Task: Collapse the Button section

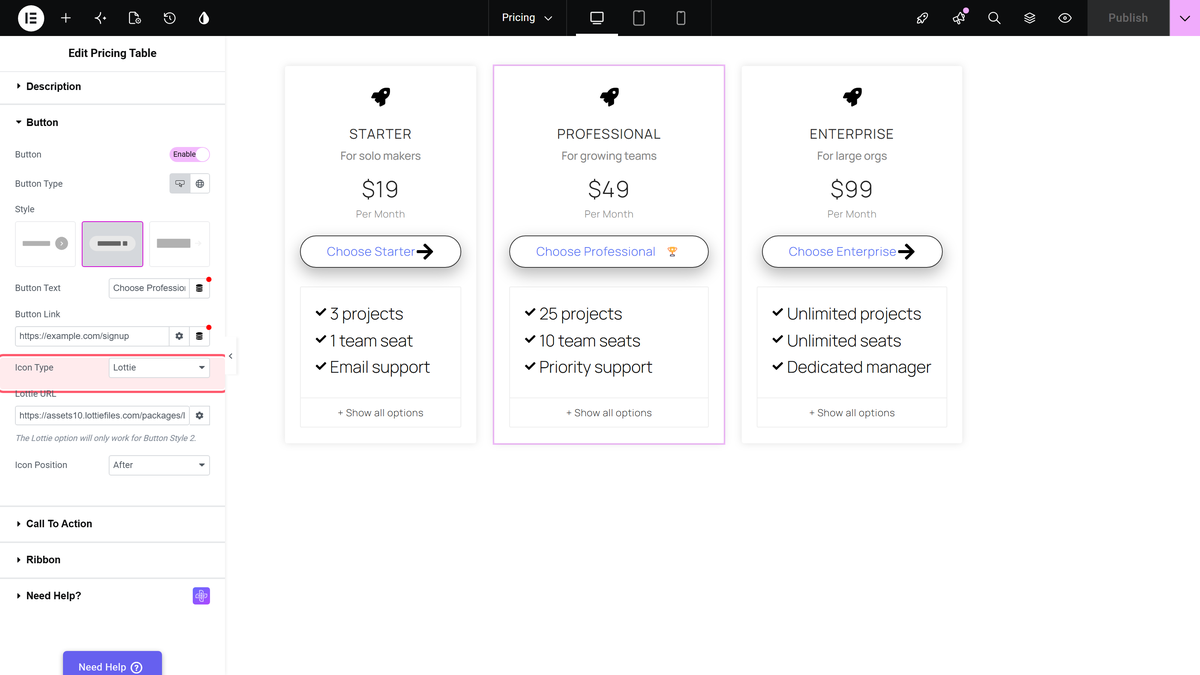Action: [113, 122]
